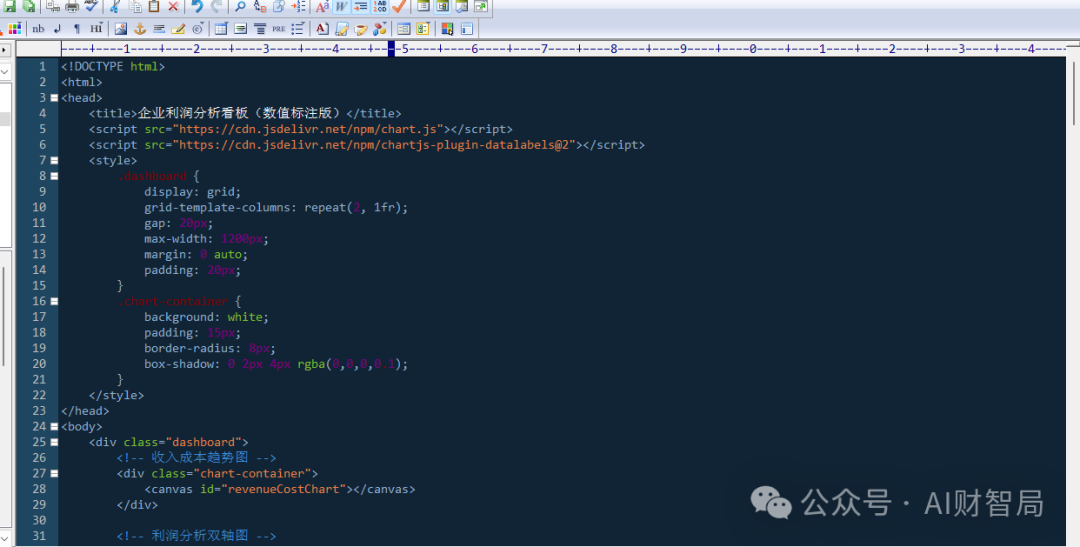Click the HTML Template/Frame icon
This screenshot has width=1080, height=547.
466,29
